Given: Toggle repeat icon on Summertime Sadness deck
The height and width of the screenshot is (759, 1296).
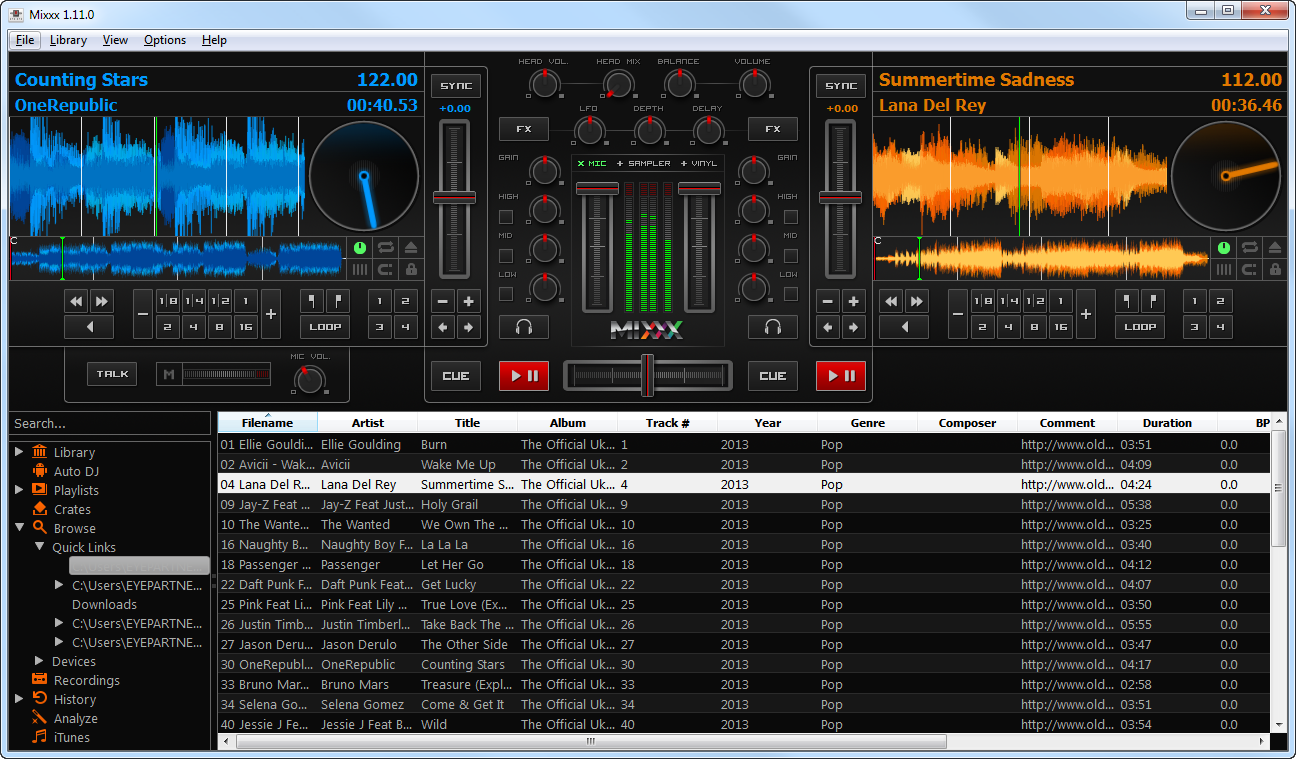Looking at the screenshot, I should click(x=1249, y=247).
